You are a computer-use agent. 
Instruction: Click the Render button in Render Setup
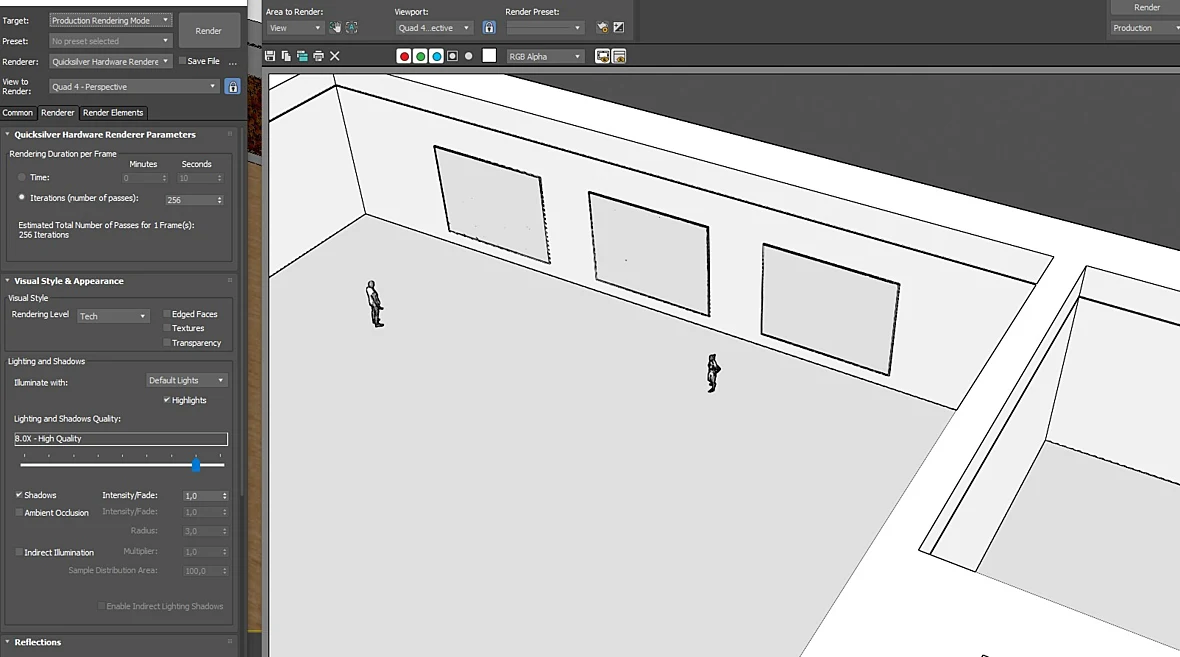[208, 31]
